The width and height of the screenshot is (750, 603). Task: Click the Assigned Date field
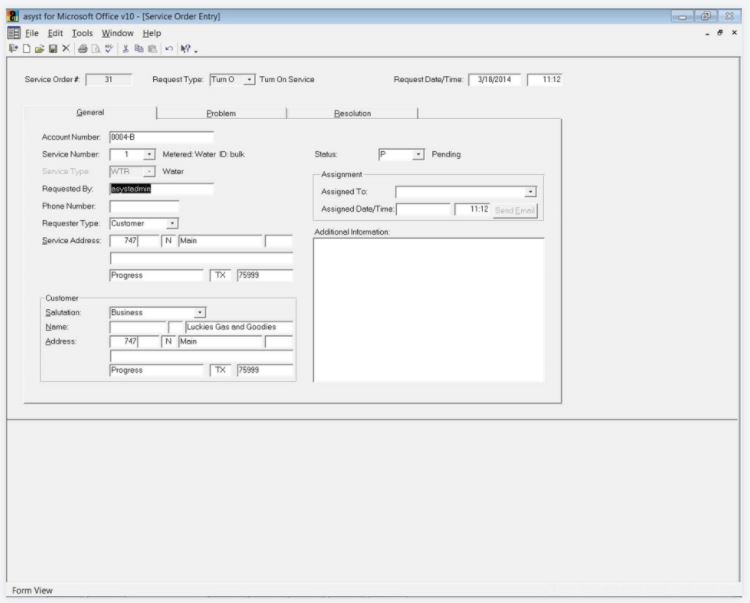click(x=423, y=209)
